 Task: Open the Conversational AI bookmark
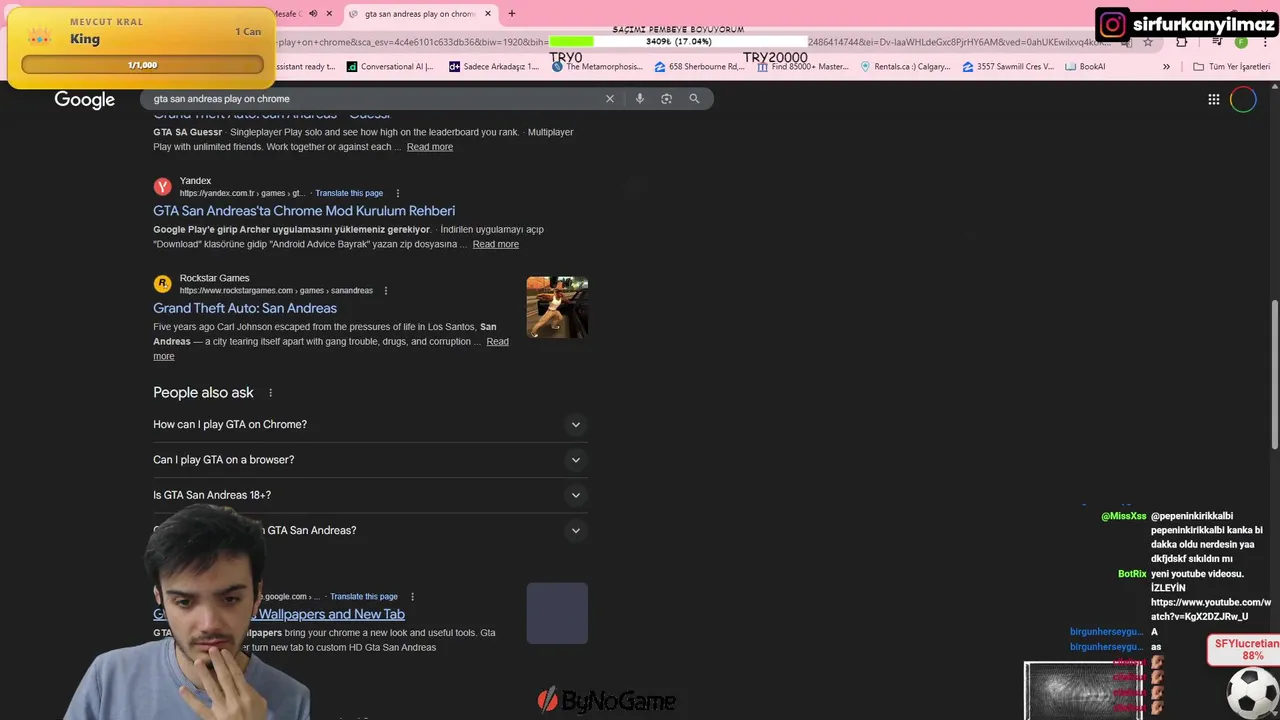[x=390, y=67]
